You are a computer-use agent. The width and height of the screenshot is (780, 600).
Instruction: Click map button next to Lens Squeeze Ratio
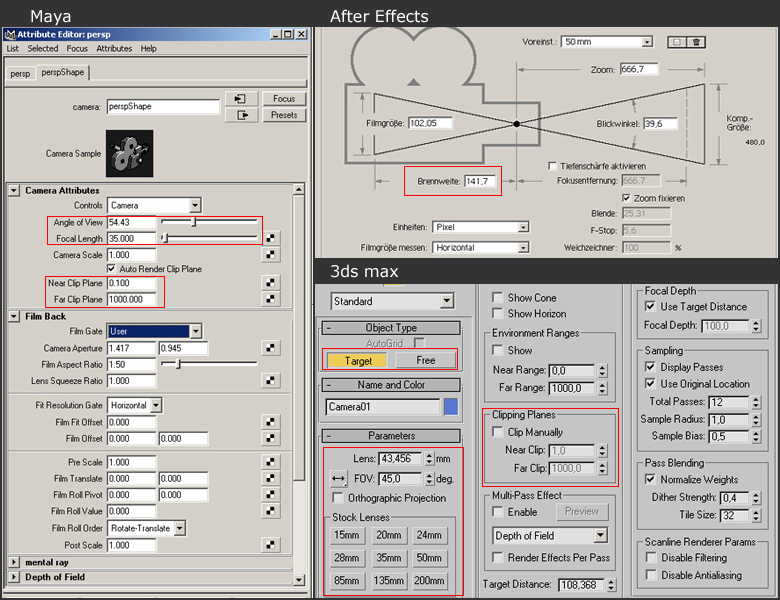[x=271, y=381]
